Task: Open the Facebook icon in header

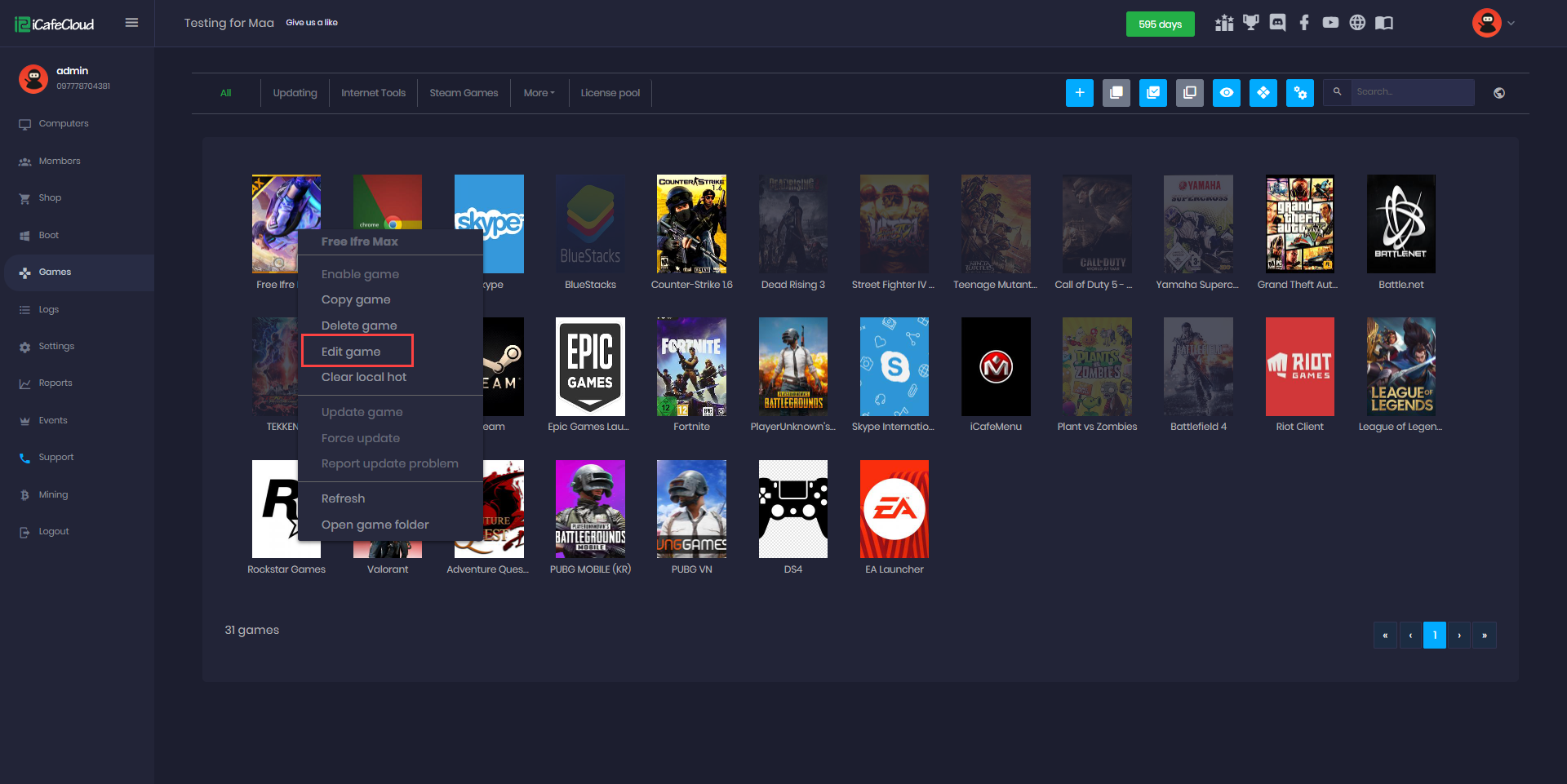Action: pos(1304,23)
